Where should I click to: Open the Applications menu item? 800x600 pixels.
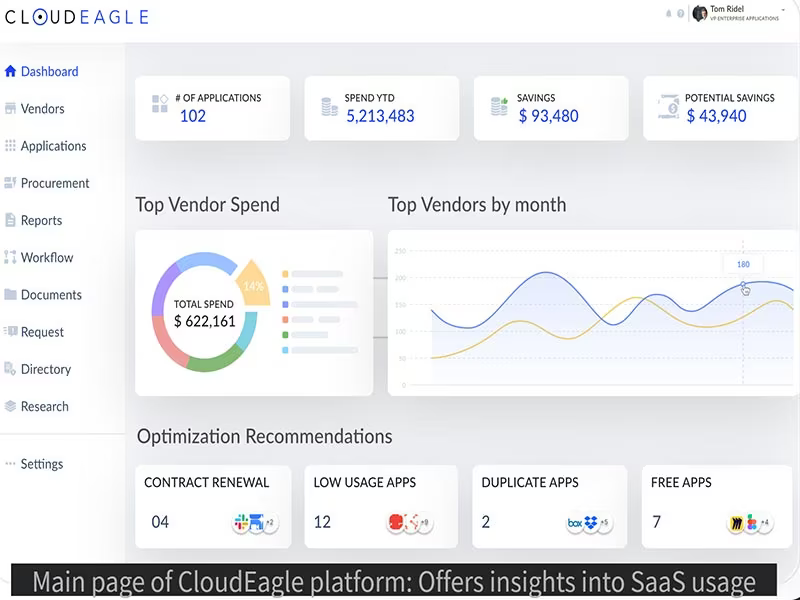coord(54,146)
